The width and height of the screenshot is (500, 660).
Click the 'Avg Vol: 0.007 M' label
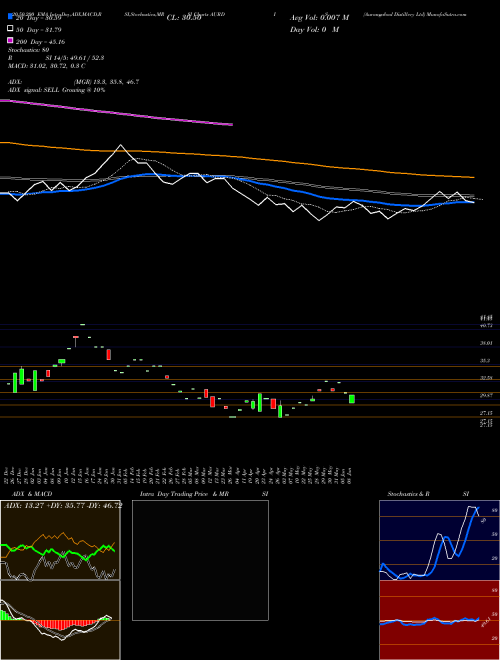tap(319, 18)
